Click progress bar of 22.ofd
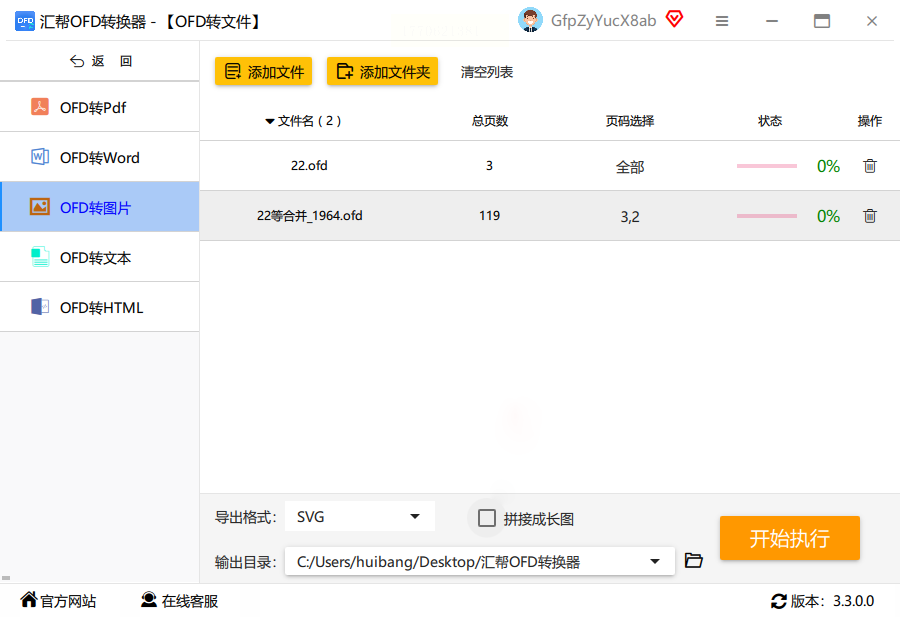This screenshot has height=617, width=900. (x=767, y=166)
